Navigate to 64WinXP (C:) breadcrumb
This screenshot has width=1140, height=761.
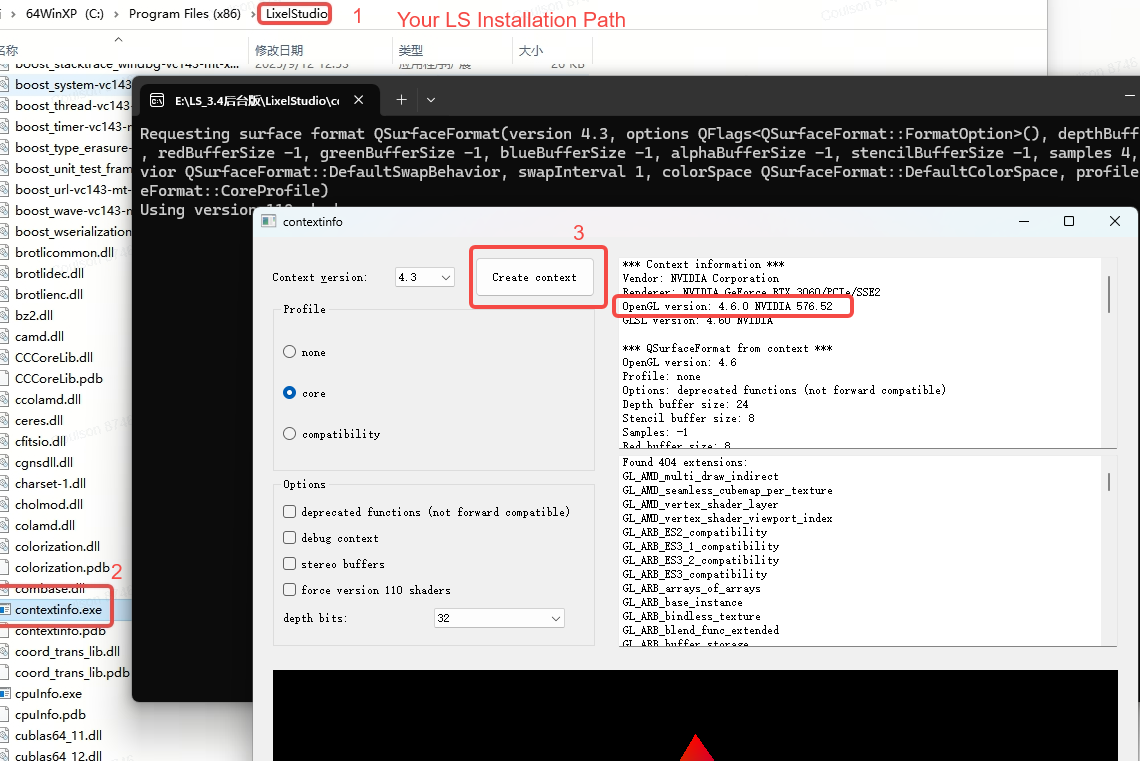point(65,14)
